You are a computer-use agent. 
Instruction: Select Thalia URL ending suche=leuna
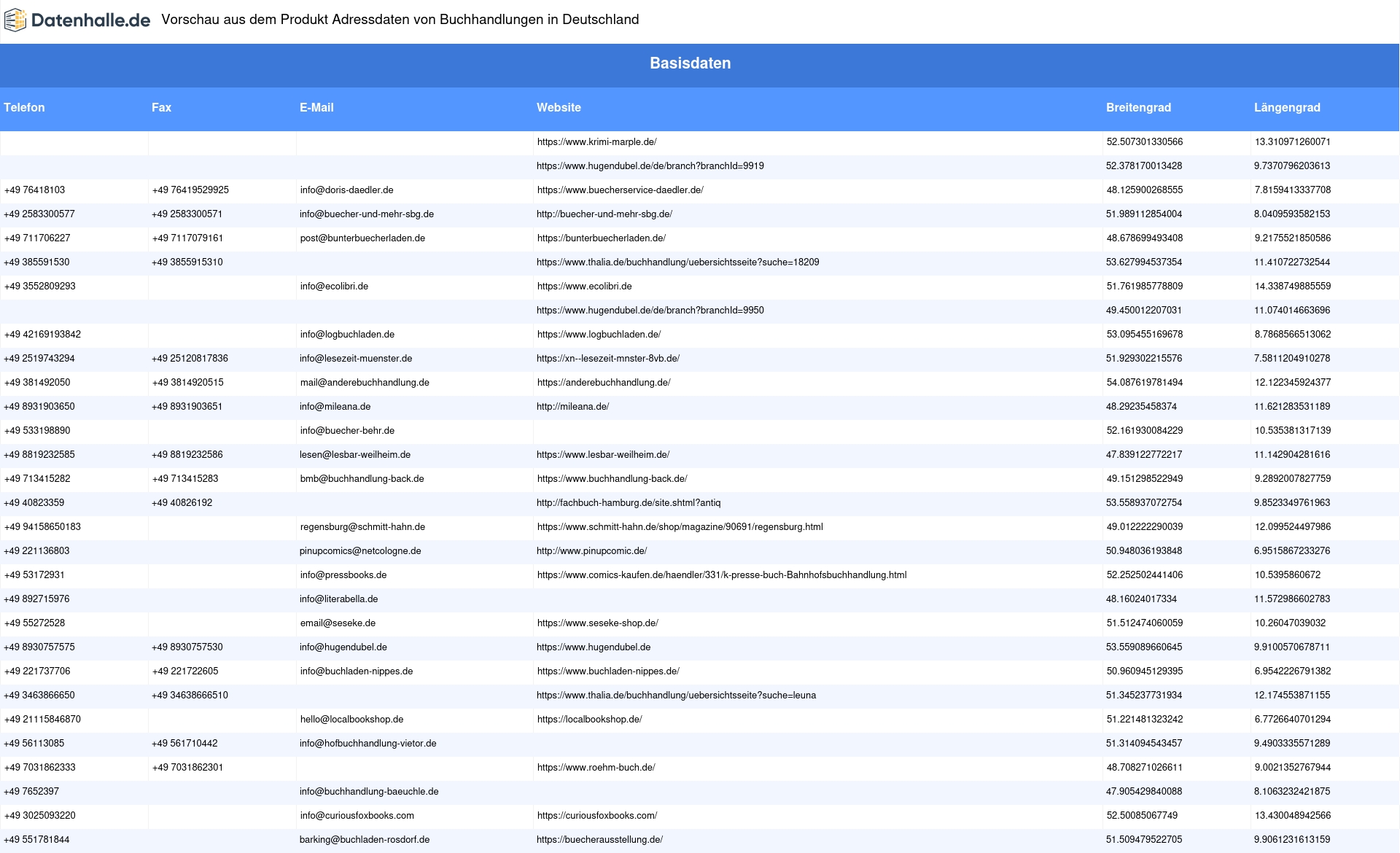[x=676, y=696]
